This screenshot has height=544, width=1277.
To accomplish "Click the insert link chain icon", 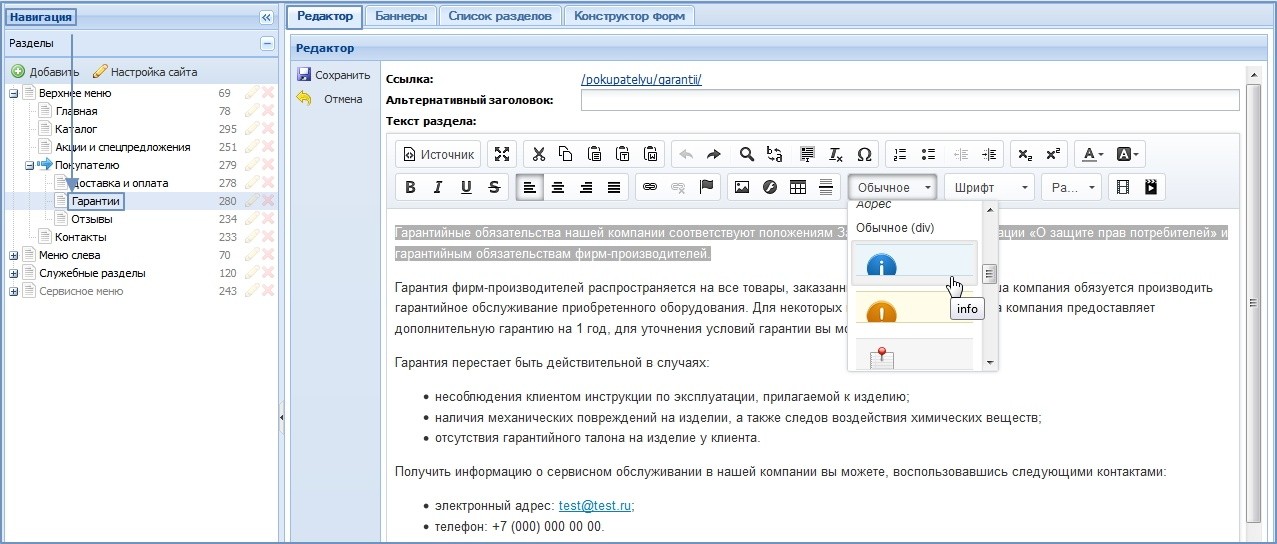I will pos(650,187).
